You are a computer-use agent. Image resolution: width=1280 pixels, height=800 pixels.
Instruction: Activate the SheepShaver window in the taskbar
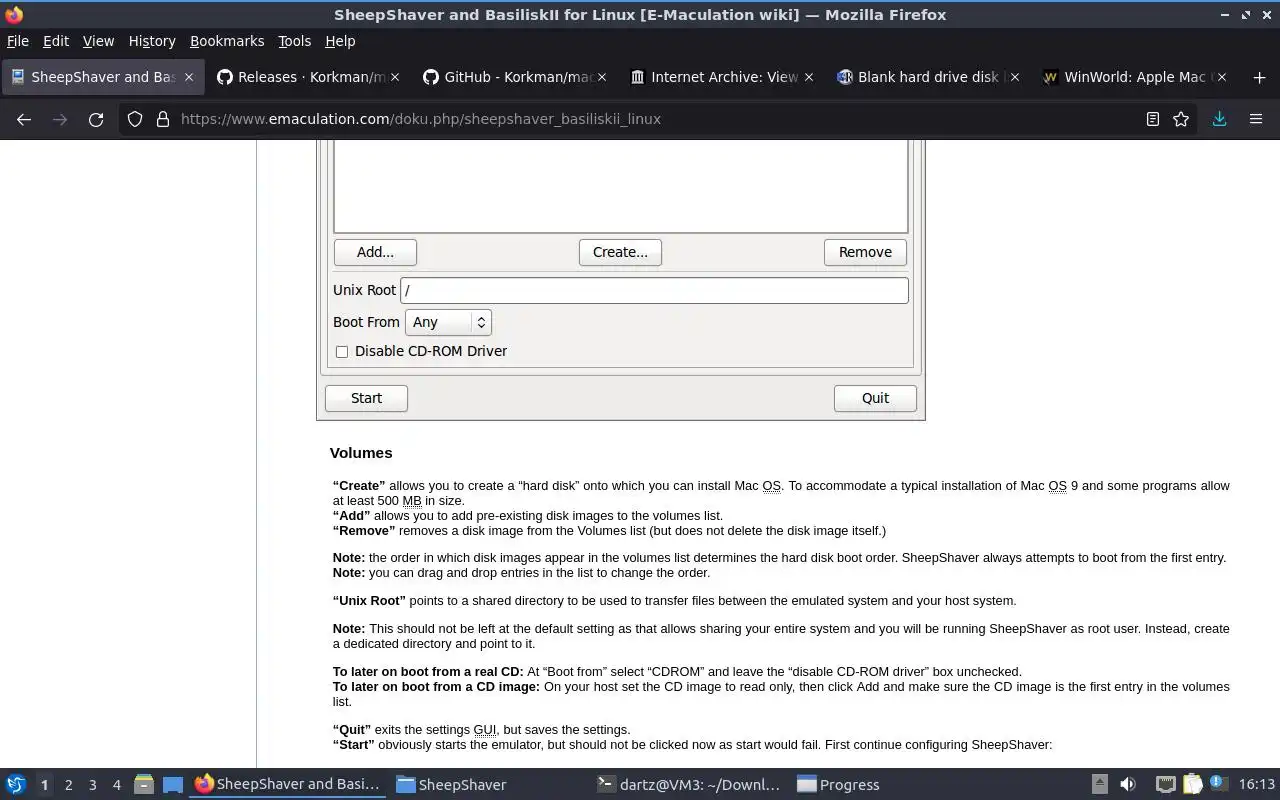pyautogui.click(x=490, y=785)
